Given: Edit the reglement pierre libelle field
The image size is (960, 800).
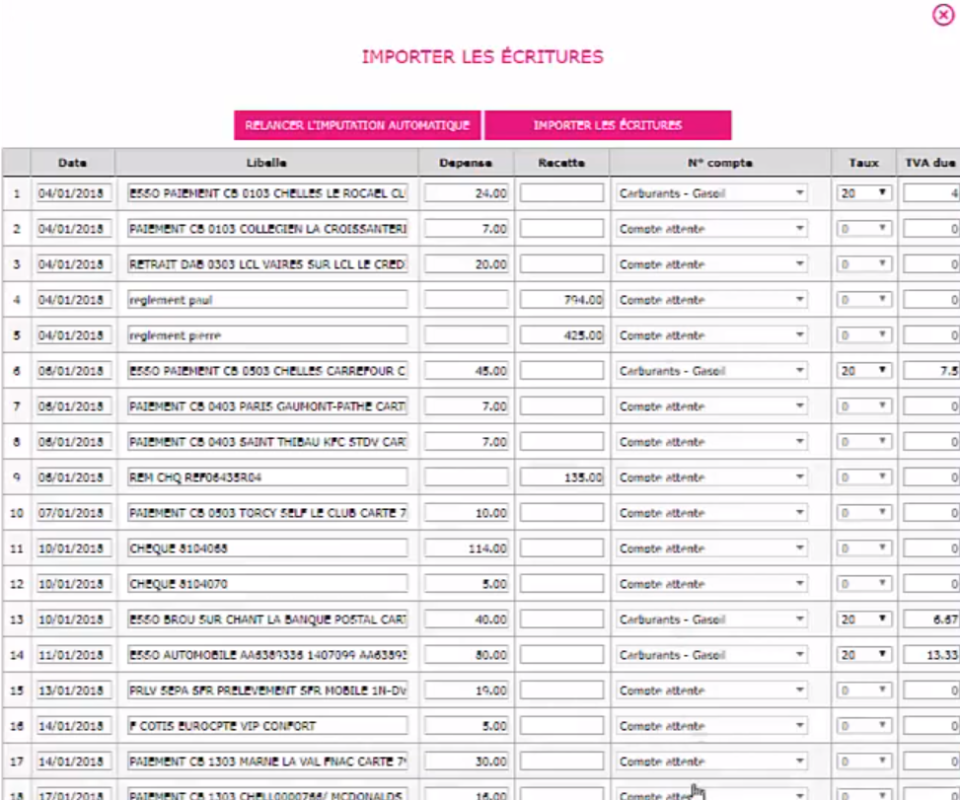Looking at the screenshot, I should click(x=266, y=335).
